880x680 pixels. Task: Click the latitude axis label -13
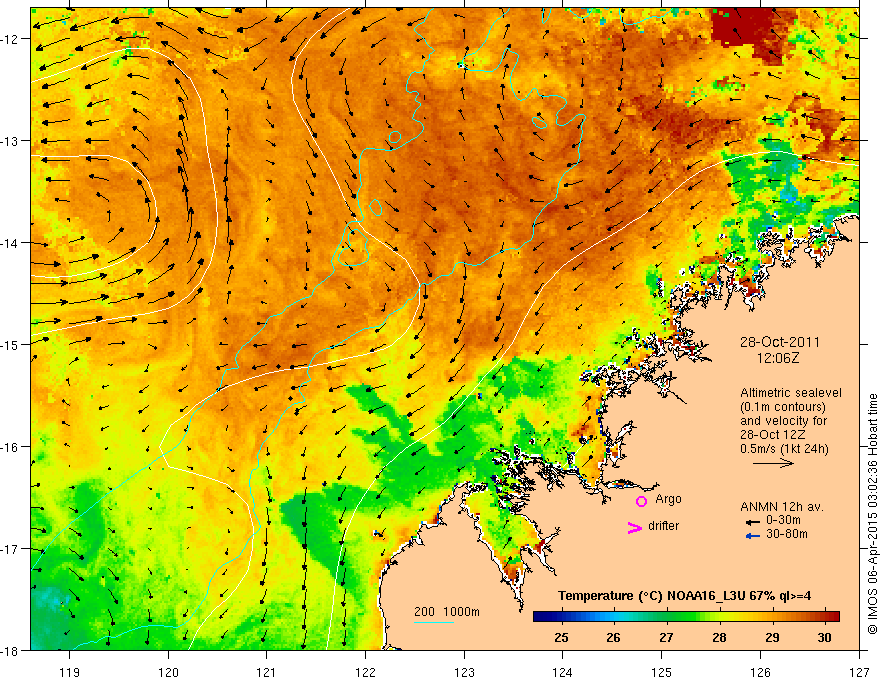[10, 141]
